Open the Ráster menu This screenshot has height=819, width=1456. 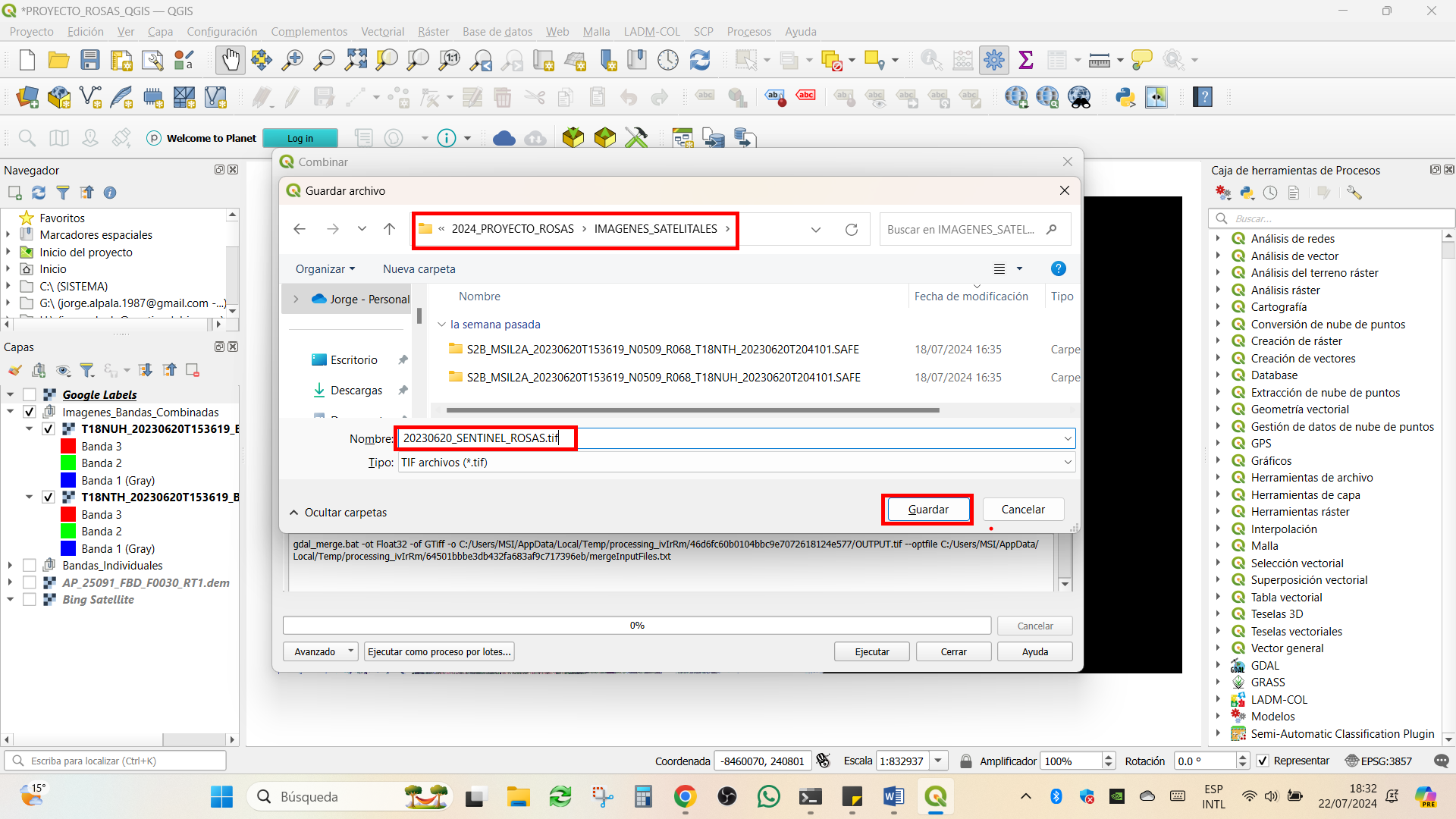click(433, 32)
